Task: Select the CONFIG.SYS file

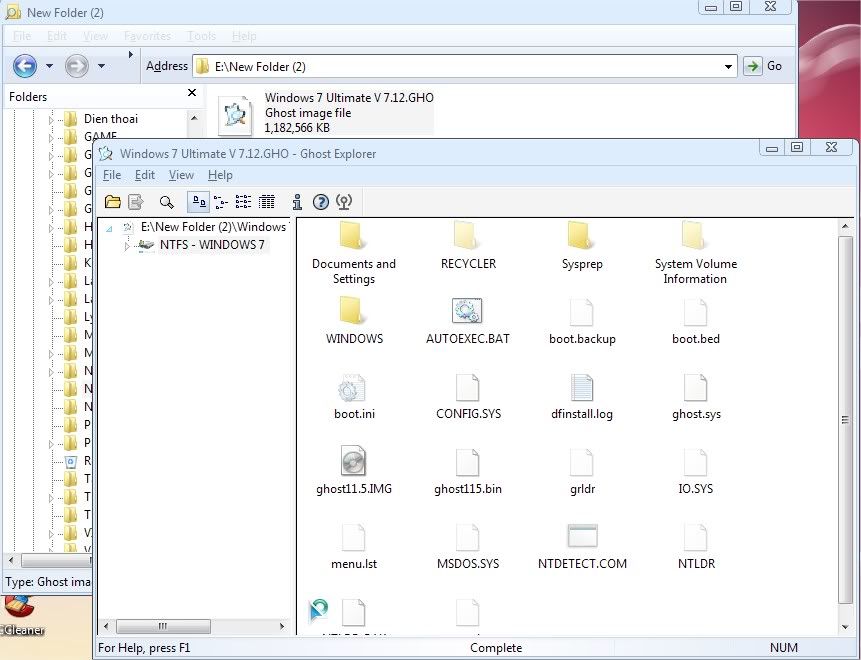Action: coord(468,396)
